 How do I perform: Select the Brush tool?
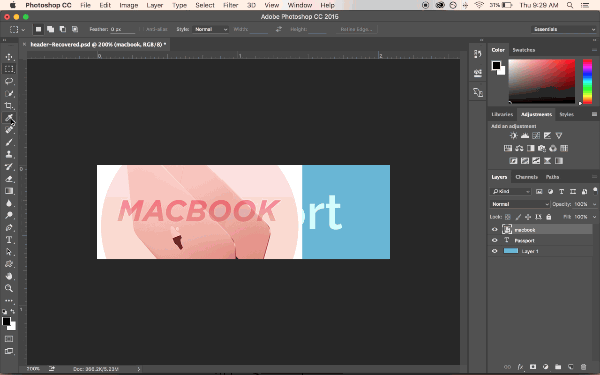point(9,142)
